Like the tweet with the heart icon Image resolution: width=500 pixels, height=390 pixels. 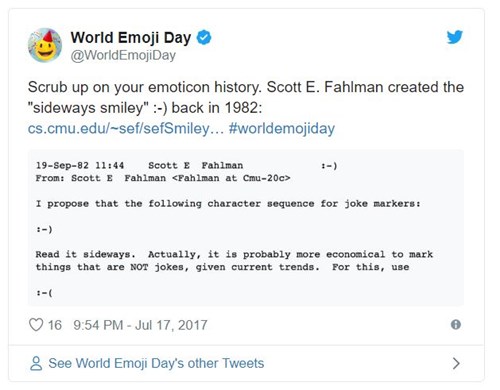(36, 325)
